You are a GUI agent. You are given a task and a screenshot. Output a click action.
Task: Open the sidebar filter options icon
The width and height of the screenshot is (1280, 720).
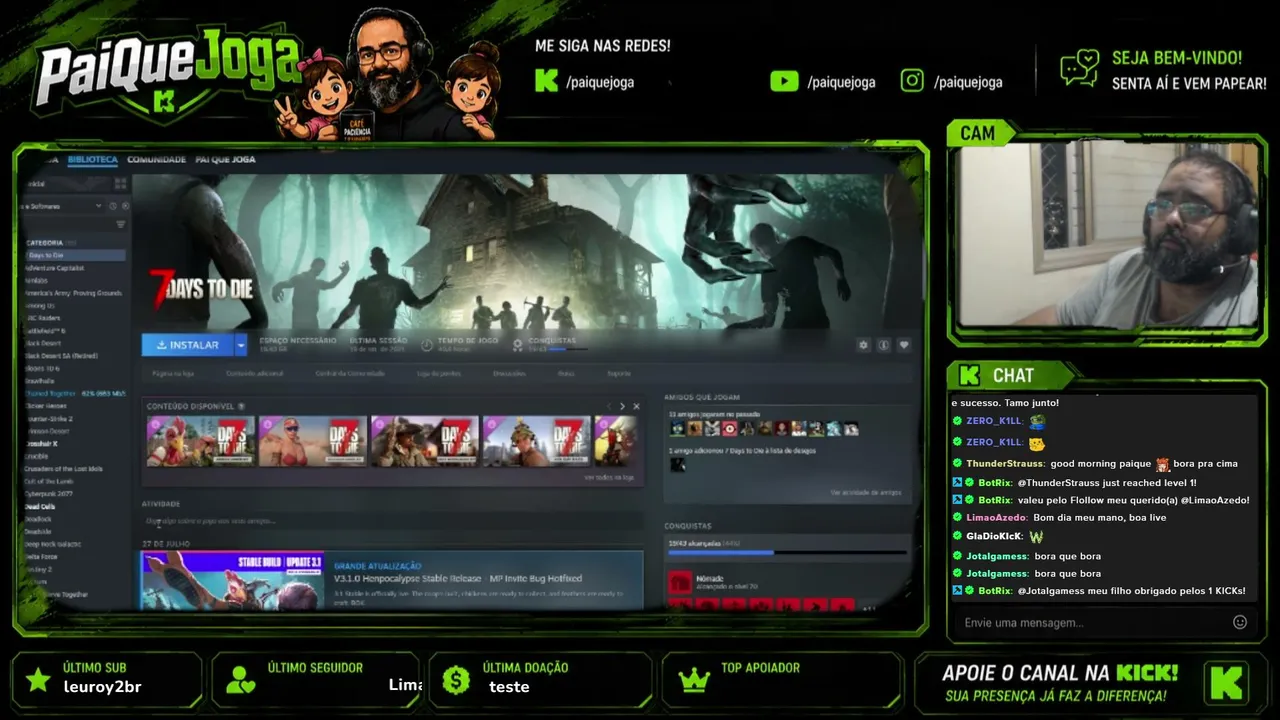click(x=120, y=225)
